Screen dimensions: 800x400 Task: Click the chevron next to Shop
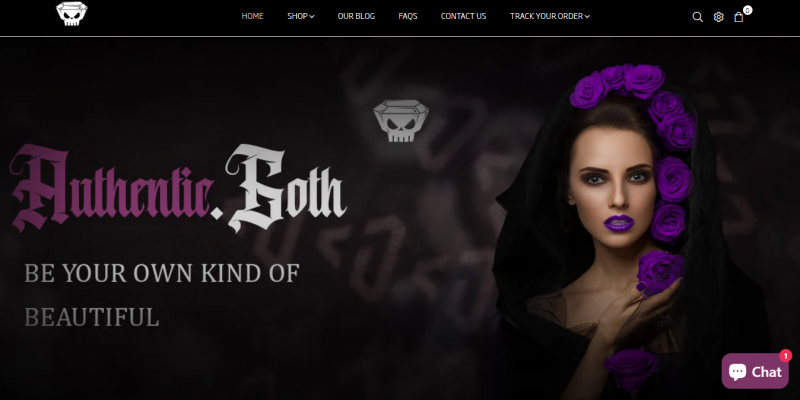pyautogui.click(x=312, y=17)
